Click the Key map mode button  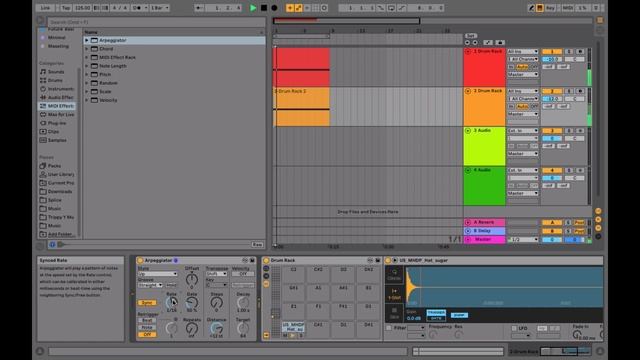(x=550, y=8)
